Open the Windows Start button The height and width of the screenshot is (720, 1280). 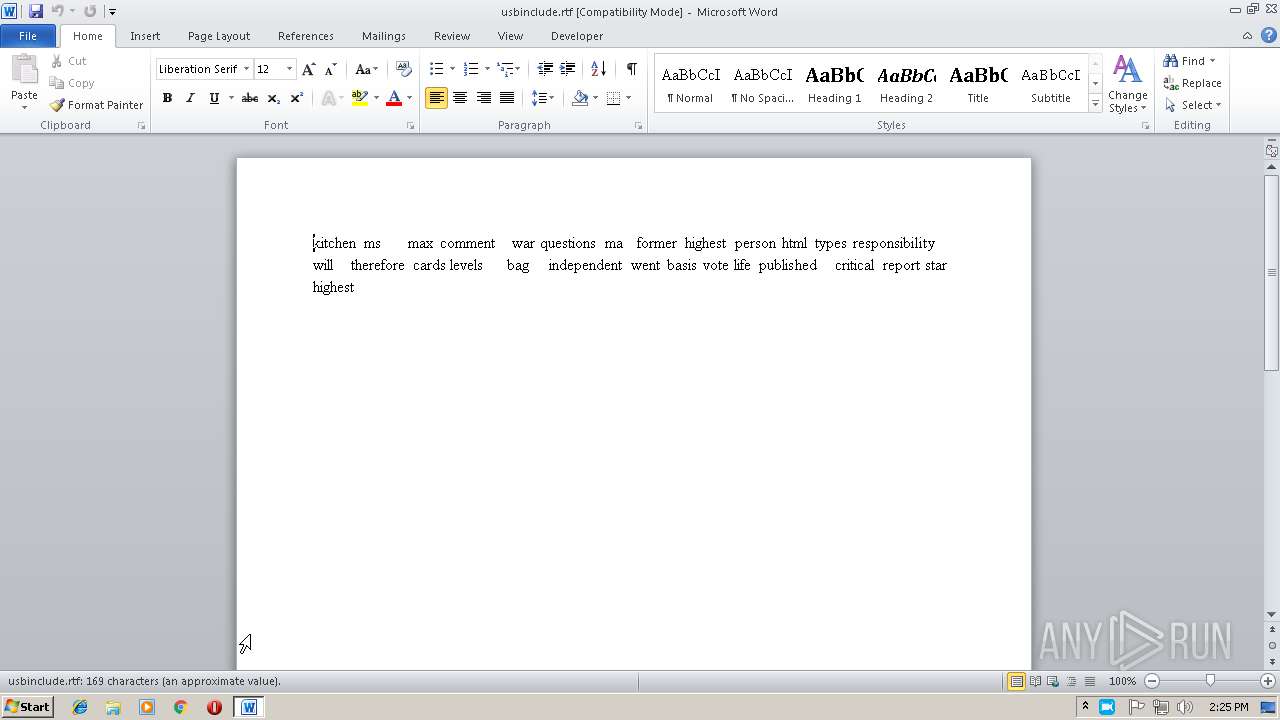(27, 707)
